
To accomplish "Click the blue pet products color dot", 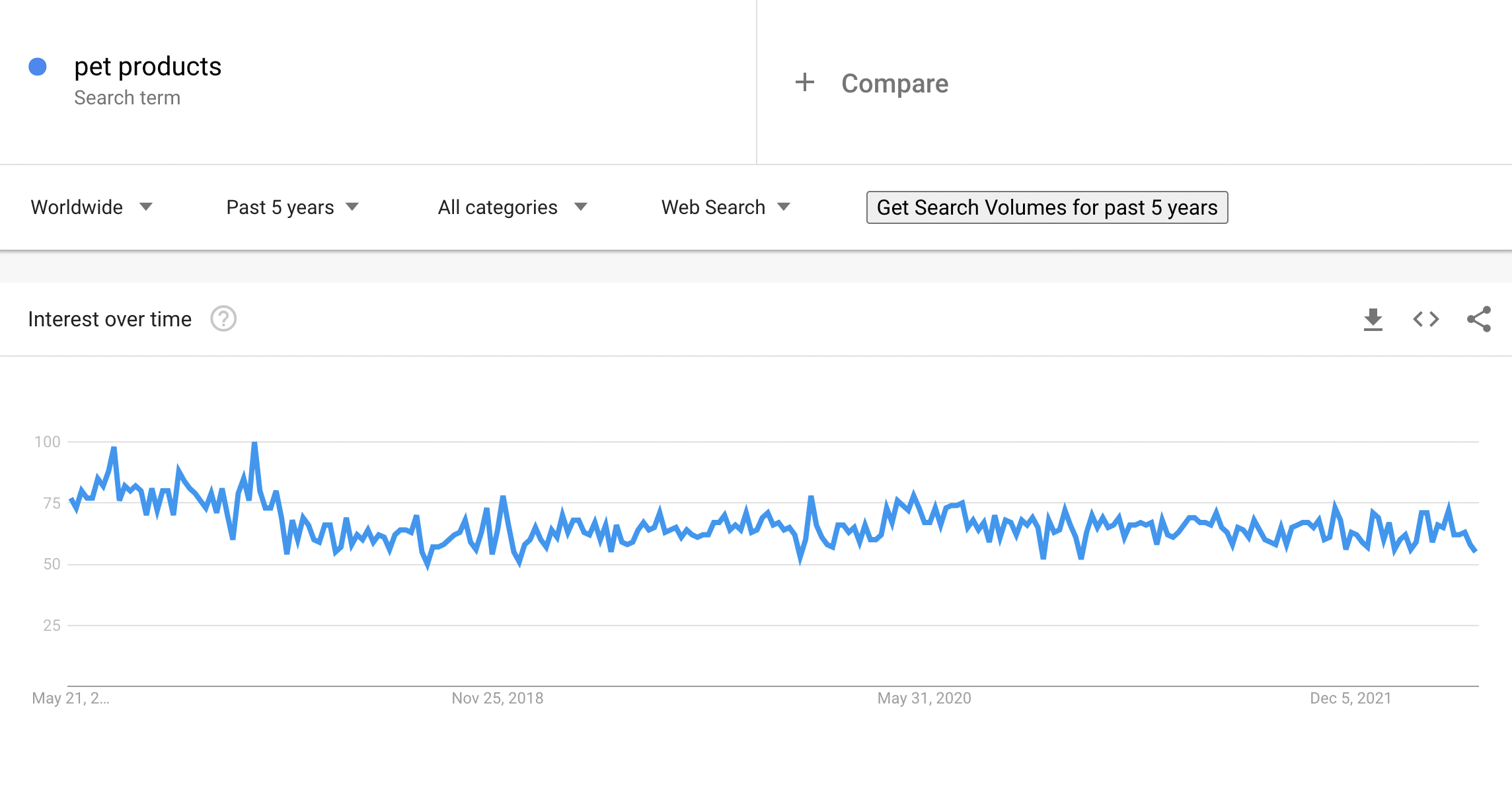I will (x=38, y=67).
